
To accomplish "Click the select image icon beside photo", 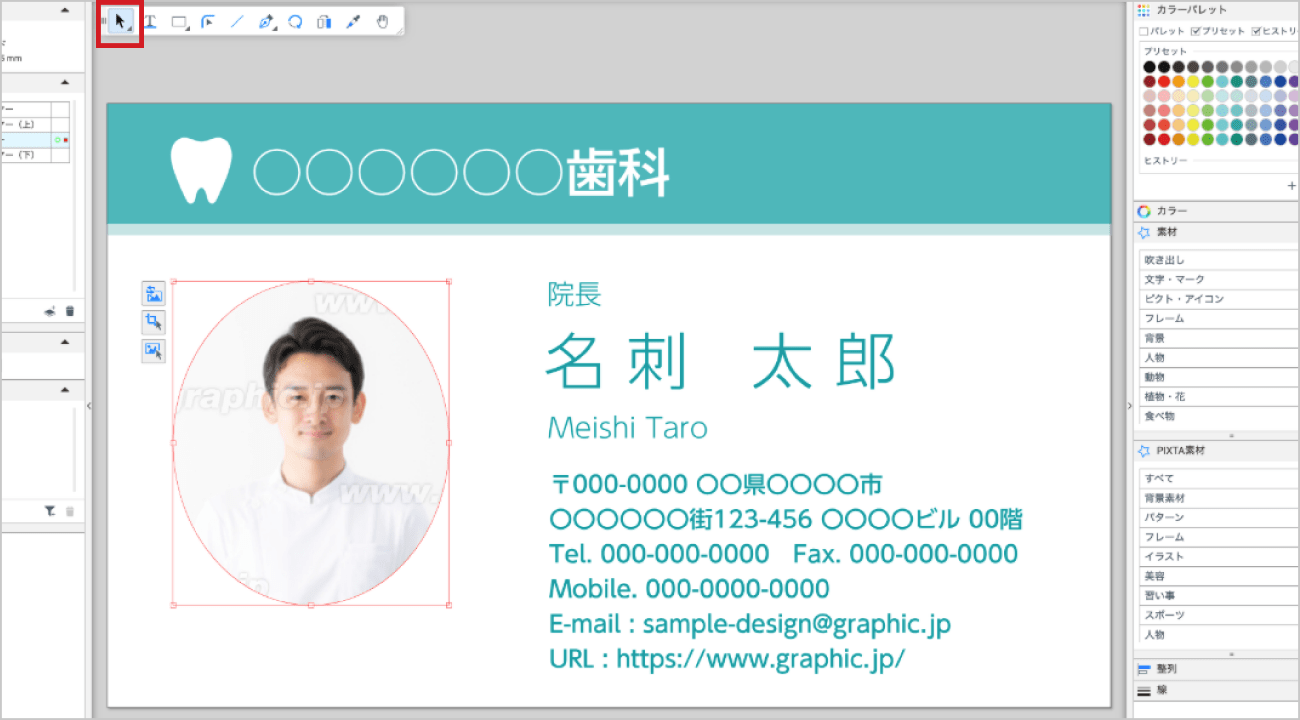I will [x=153, y=351].
